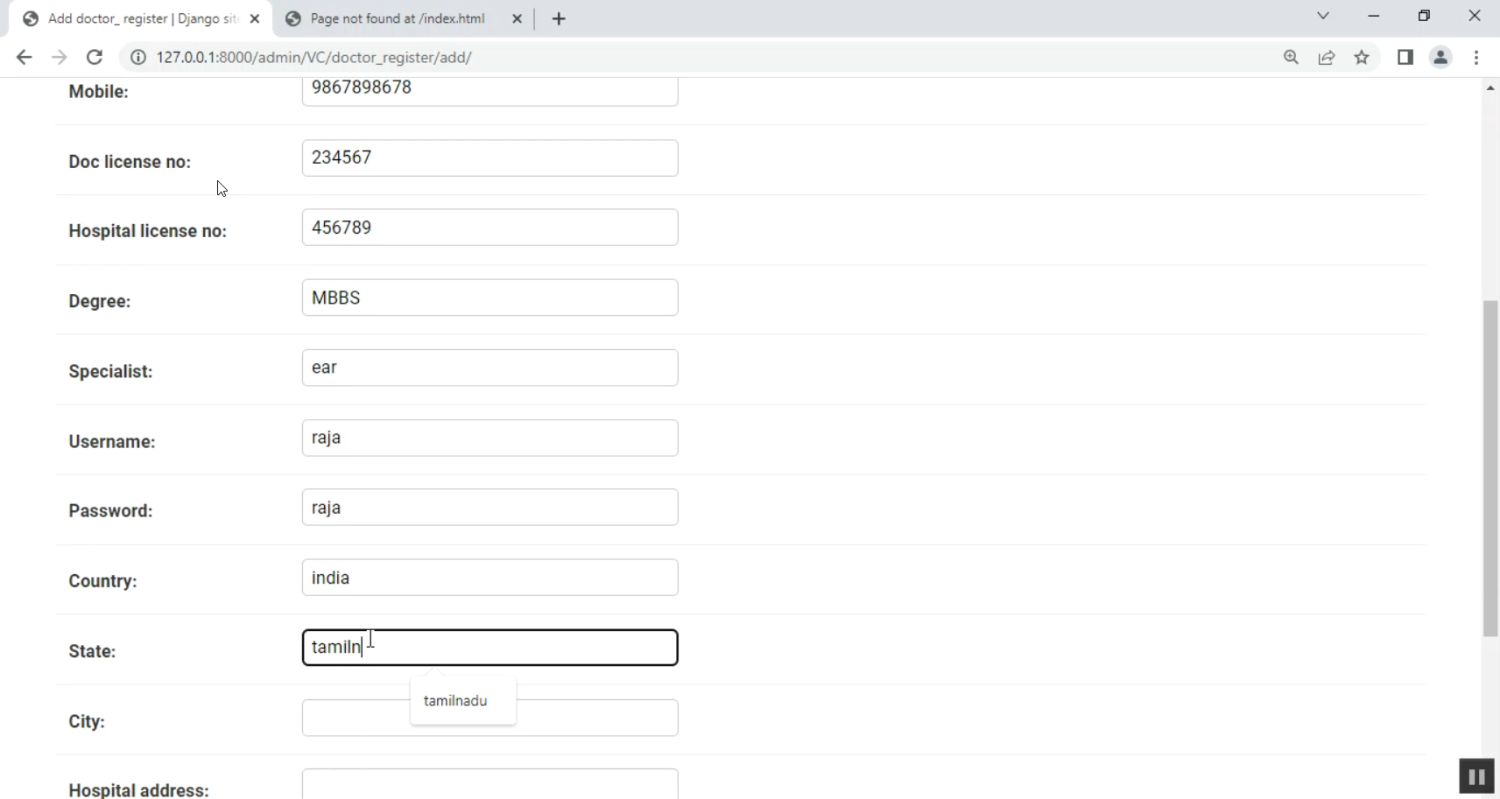The image size is (1500, 799).
Task: Open the zoom magnifier icon in address bar
Action: click(1291, 58)
